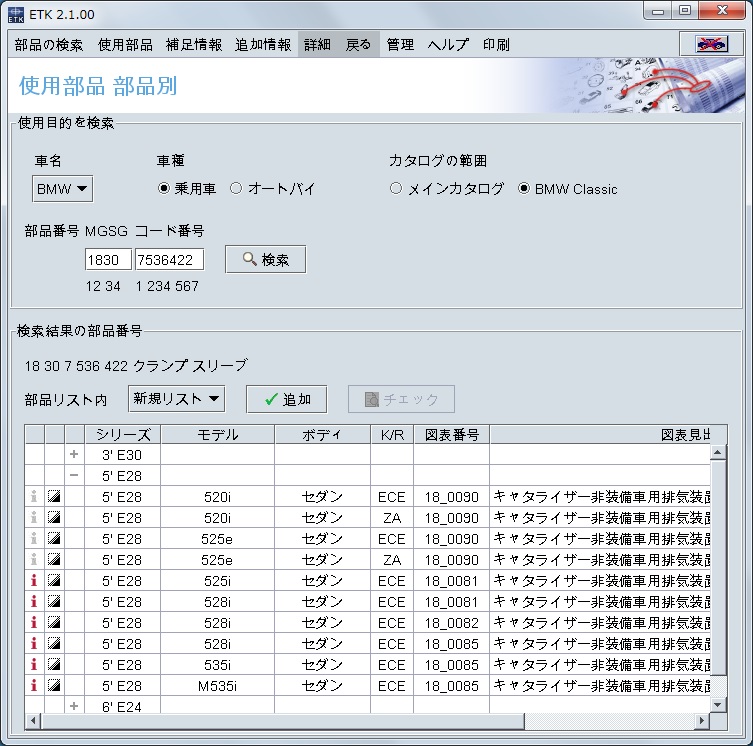
Task: Click the モデル column header
Action: [x=218, y=435]
